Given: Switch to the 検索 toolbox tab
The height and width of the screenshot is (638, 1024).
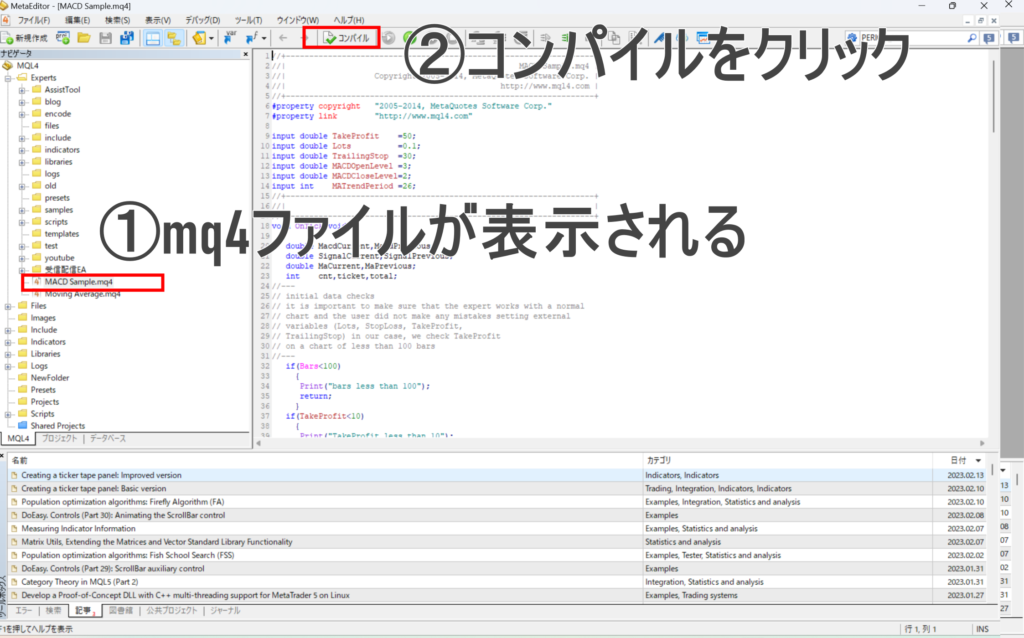Looking at the screenshot, I should 54,611.
